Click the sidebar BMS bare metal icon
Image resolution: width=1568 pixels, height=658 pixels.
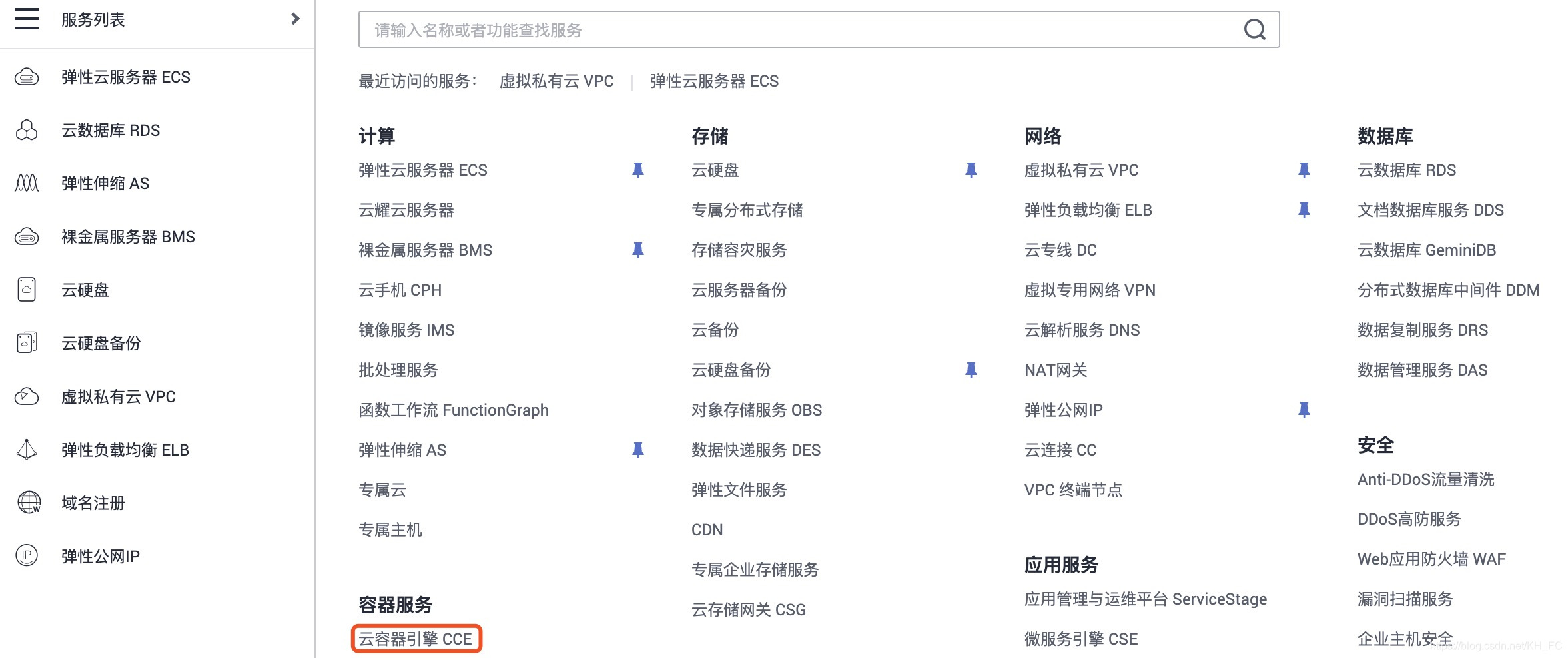(x=27, y=236)
